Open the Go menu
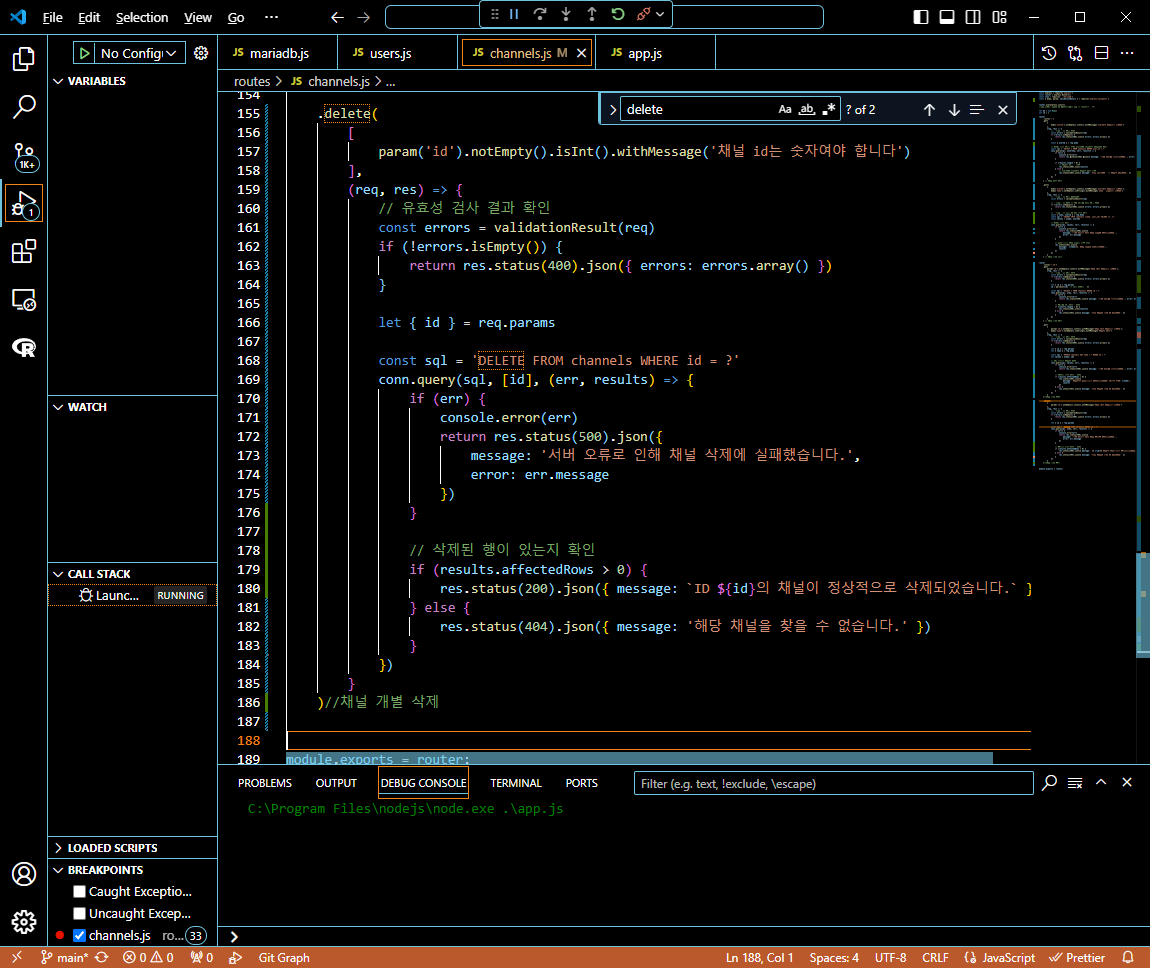Screen dimensions: 1150x968 [x=235, y=18]
